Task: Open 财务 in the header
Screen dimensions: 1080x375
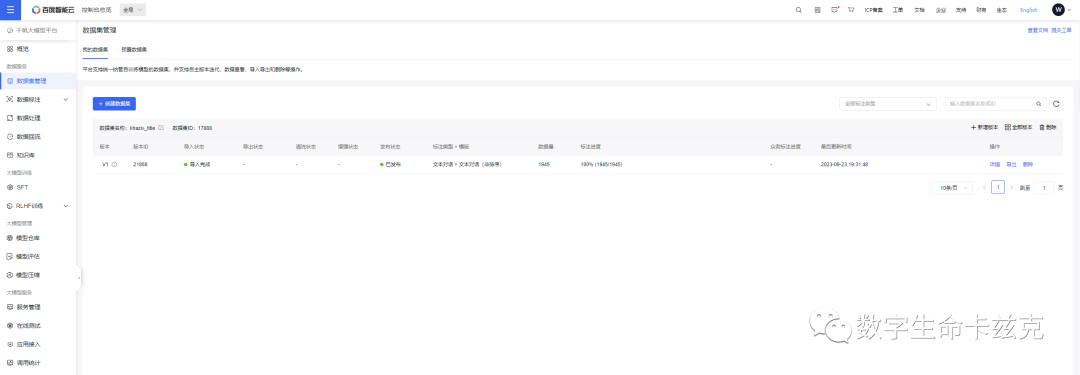Action: [982, 10]
